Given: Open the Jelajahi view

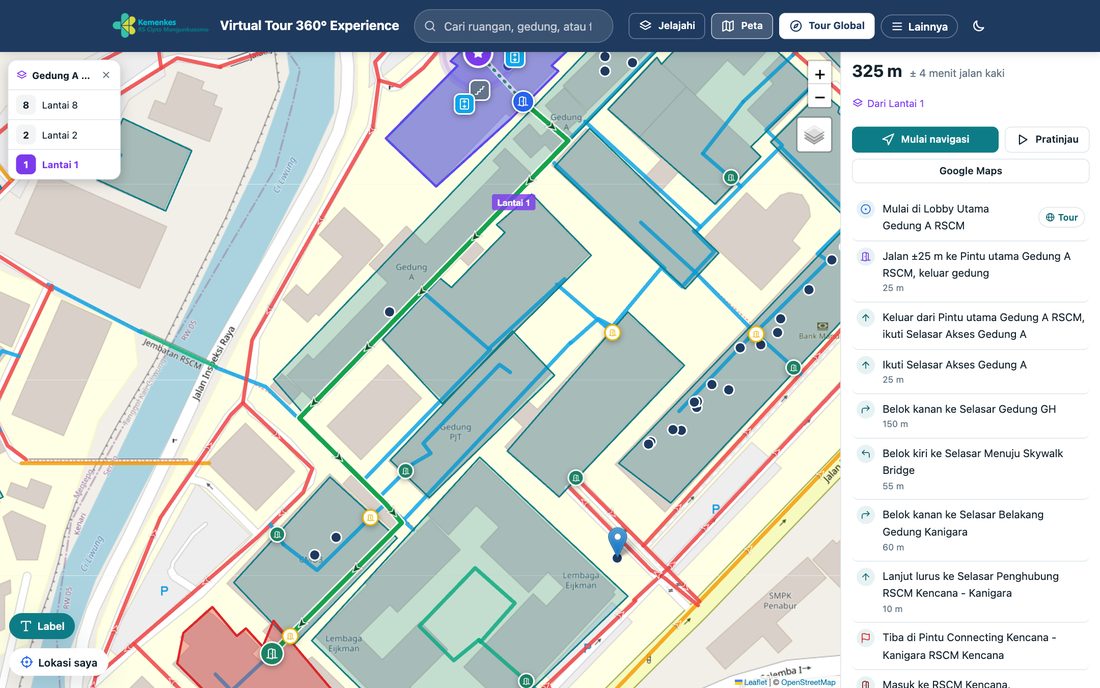Looking at the screenshot, I should click(x=666, y=26).
